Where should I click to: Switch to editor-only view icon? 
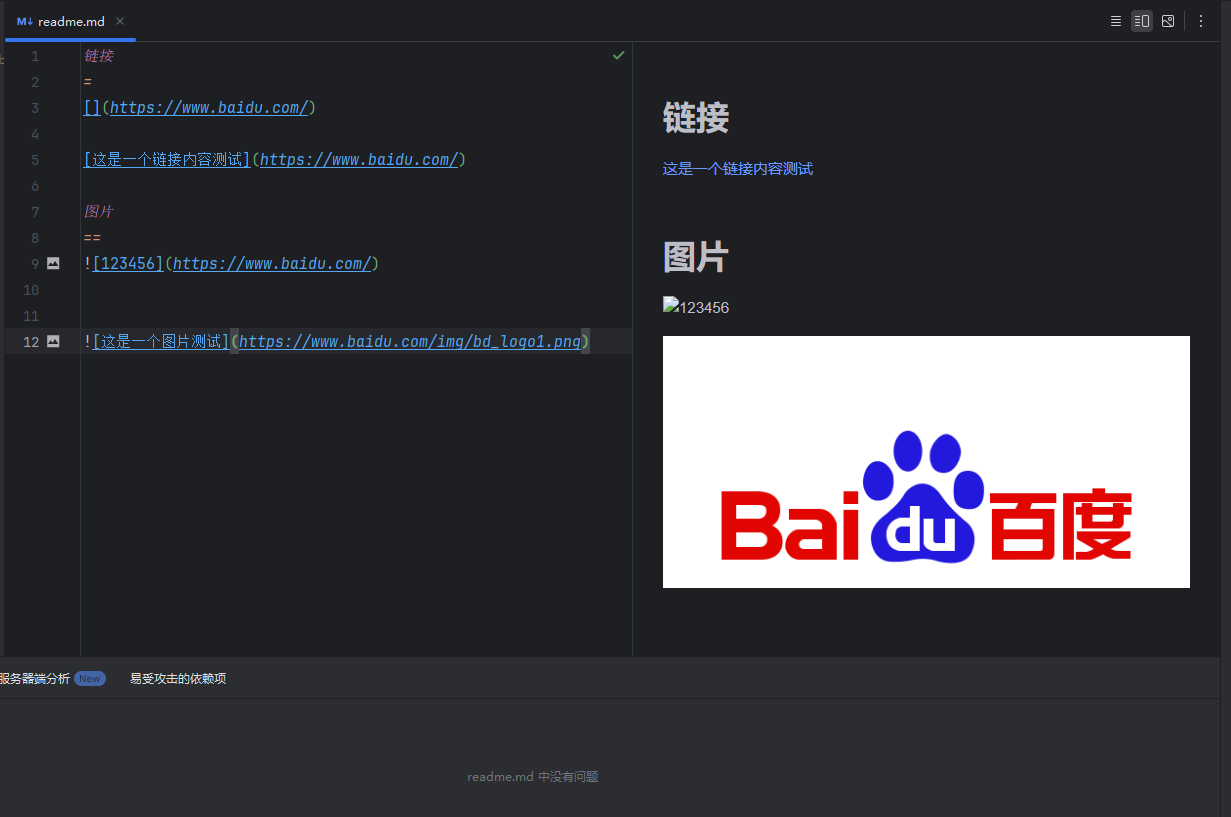pos(1116,21)
